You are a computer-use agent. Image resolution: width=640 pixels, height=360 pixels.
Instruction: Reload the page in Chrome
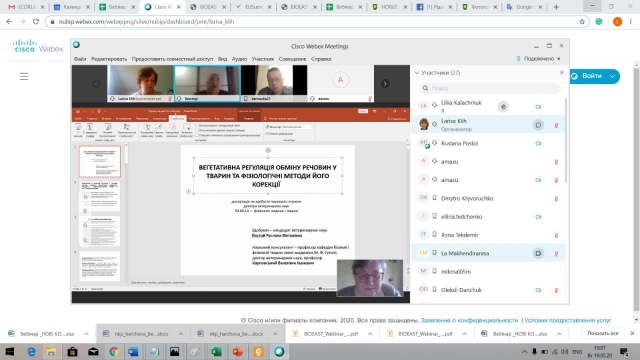(x=36, y=22)
